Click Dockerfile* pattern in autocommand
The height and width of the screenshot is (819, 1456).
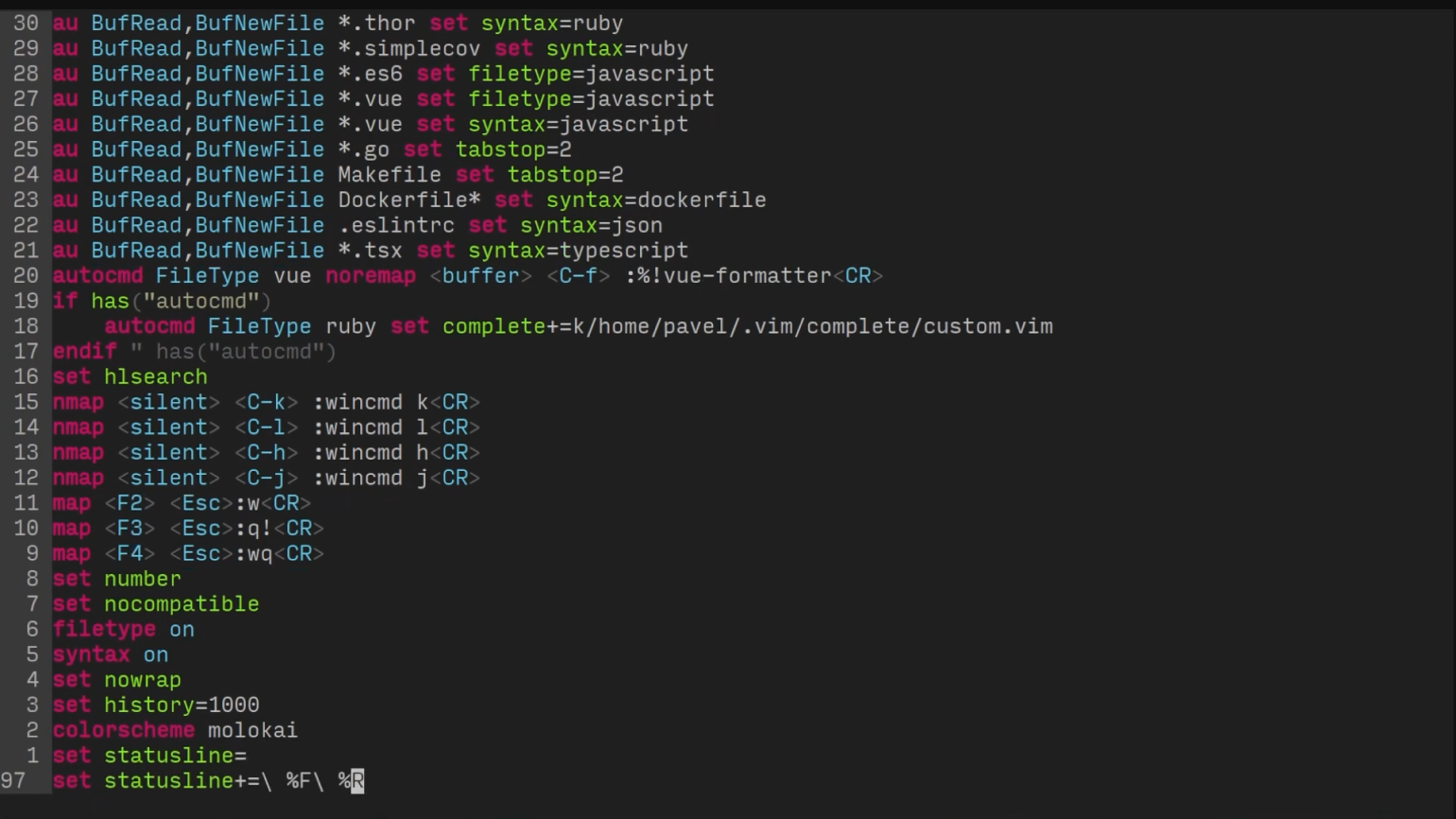(x=408, y=200)
